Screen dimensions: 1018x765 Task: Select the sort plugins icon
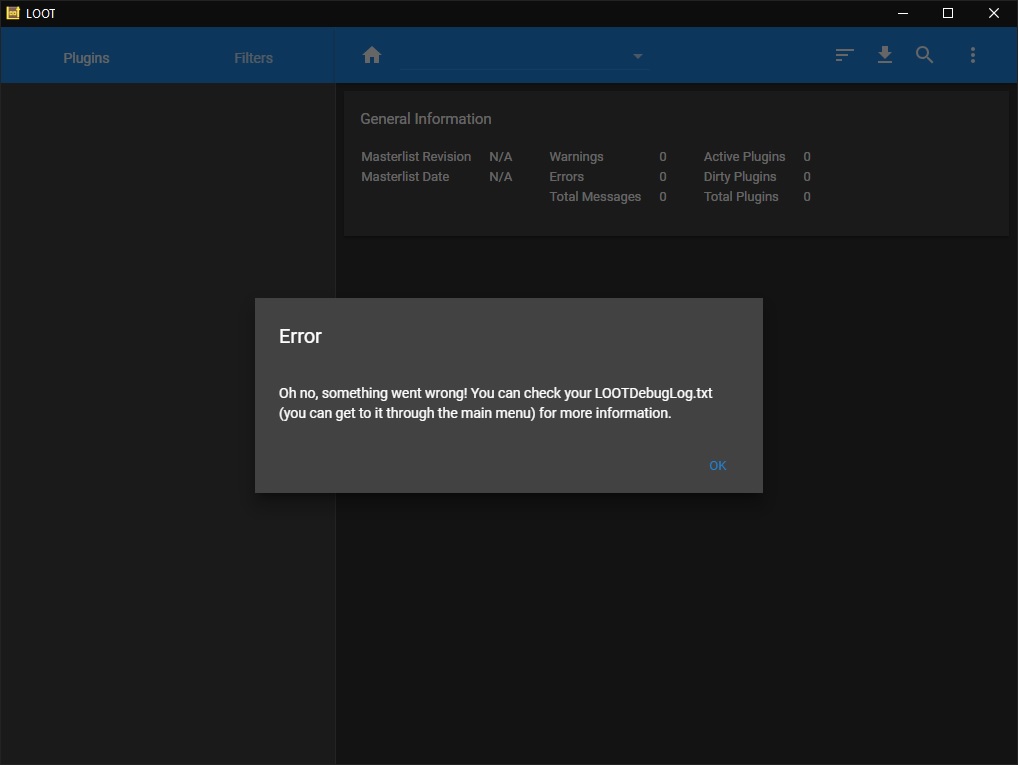844,55
